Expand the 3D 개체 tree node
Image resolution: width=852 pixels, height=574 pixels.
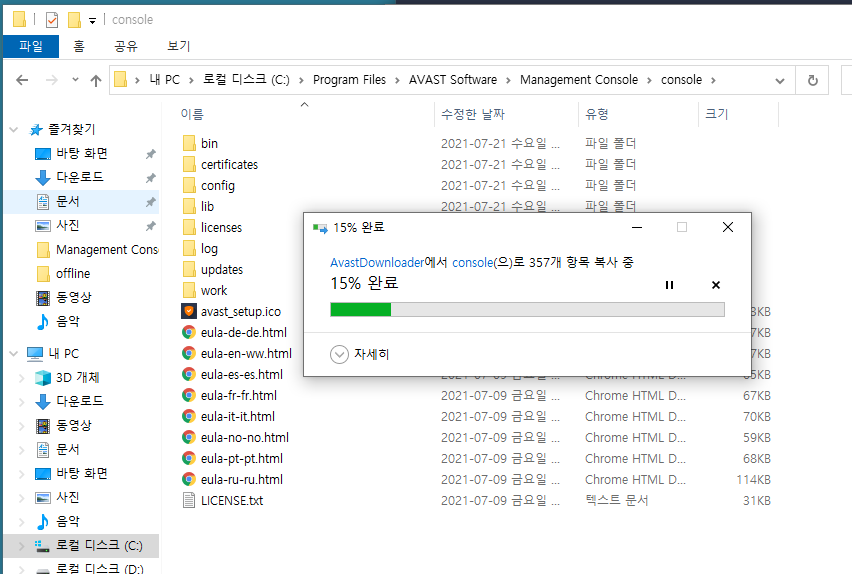pos(22,378)
